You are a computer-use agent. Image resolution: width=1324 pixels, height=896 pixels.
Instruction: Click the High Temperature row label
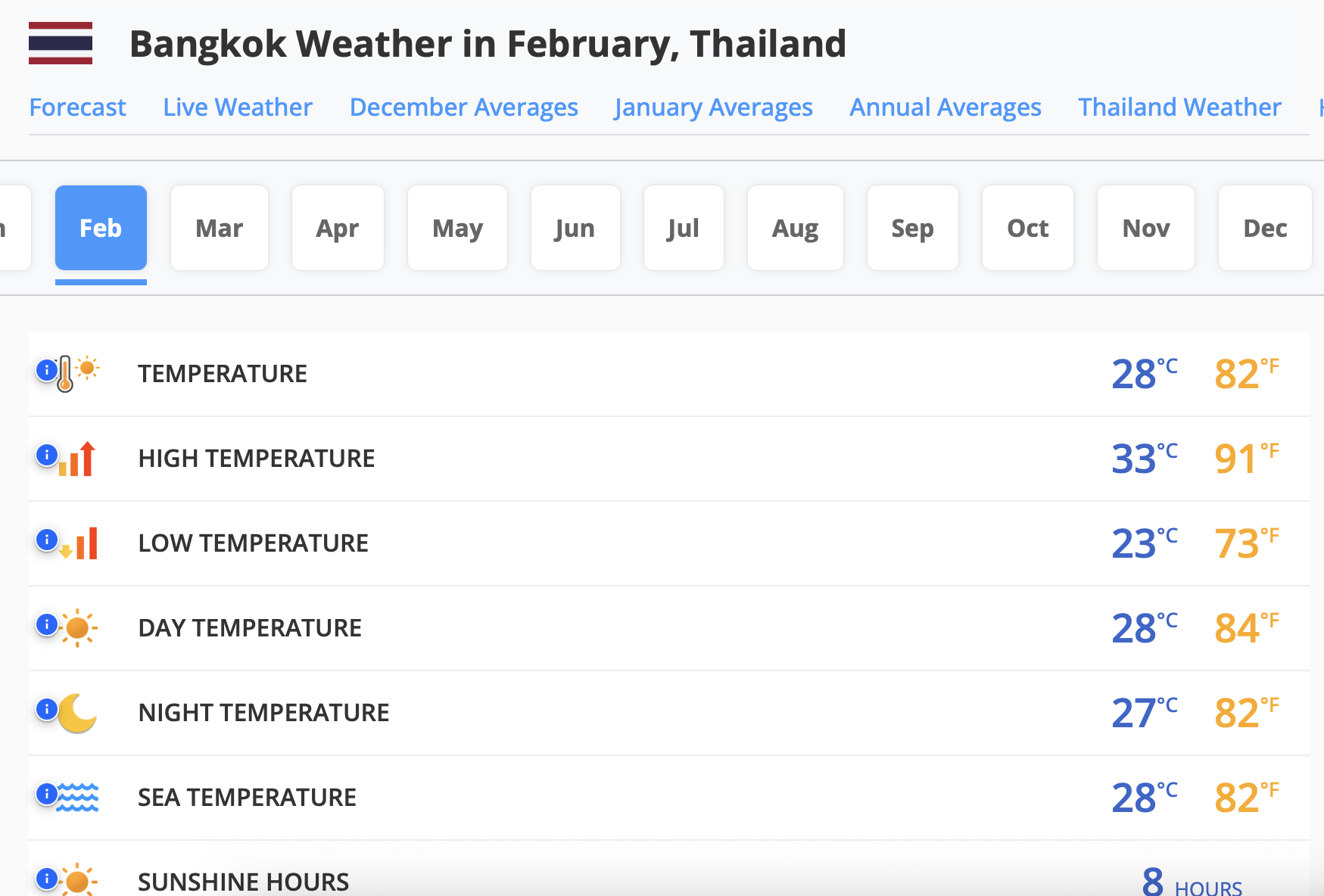(x=257, y=459)
